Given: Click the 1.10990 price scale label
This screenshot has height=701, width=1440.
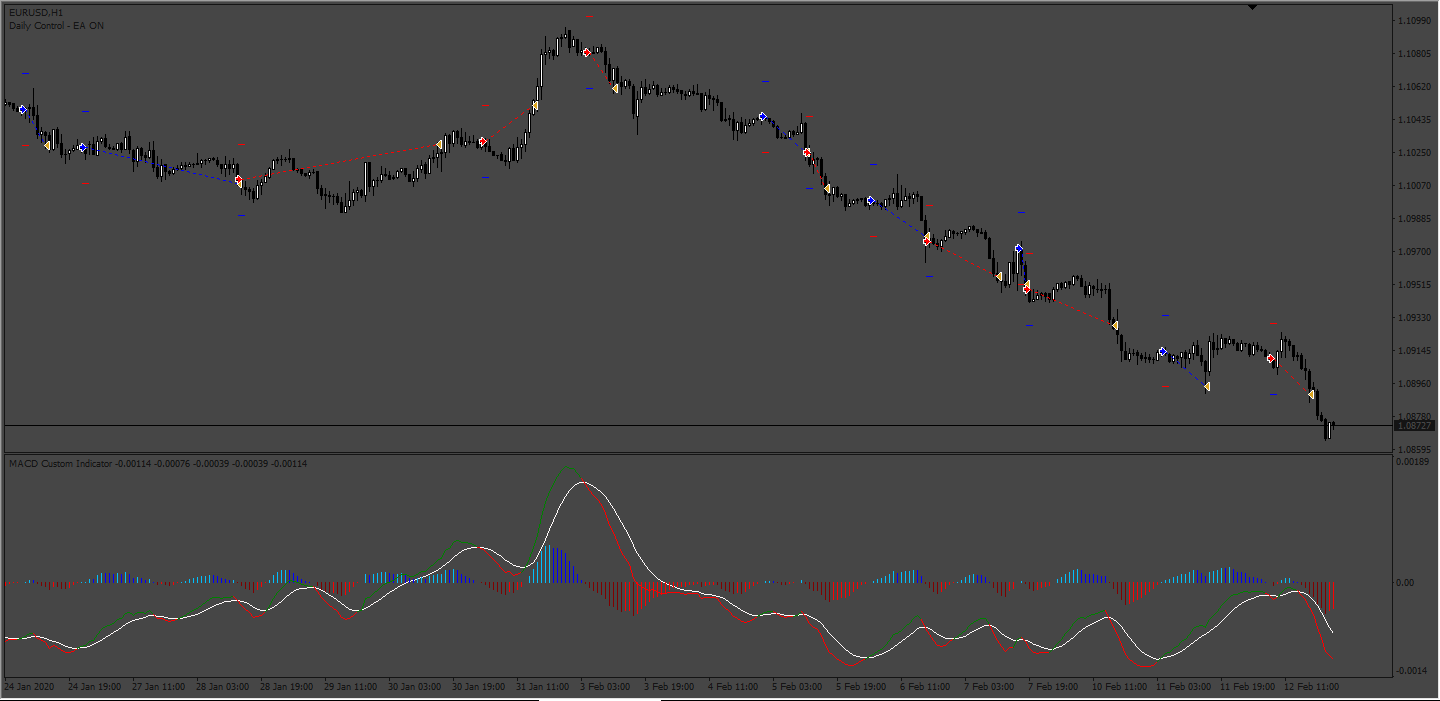Looking at the screenshot, I should 1414,21.
